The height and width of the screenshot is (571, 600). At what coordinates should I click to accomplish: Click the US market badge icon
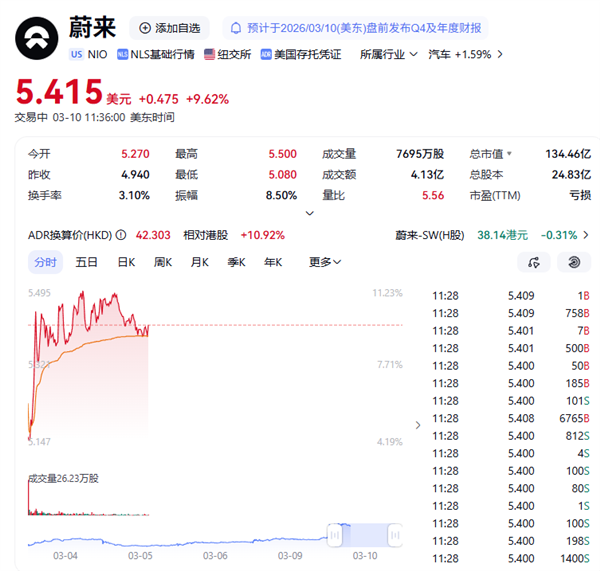coord(77,54)
